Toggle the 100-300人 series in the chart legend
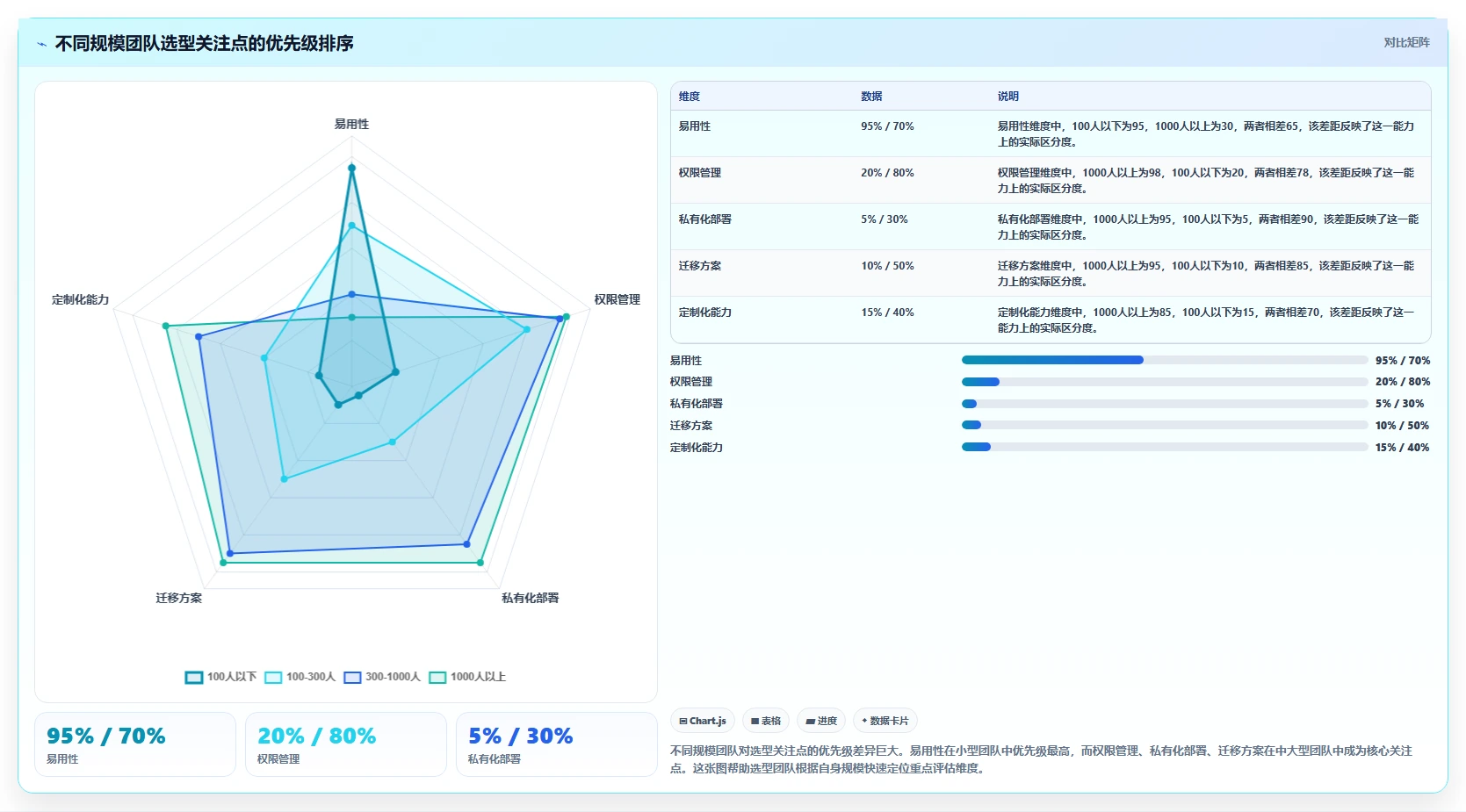1466x812 pixels. pyautogui.click(x=300, y=677)
